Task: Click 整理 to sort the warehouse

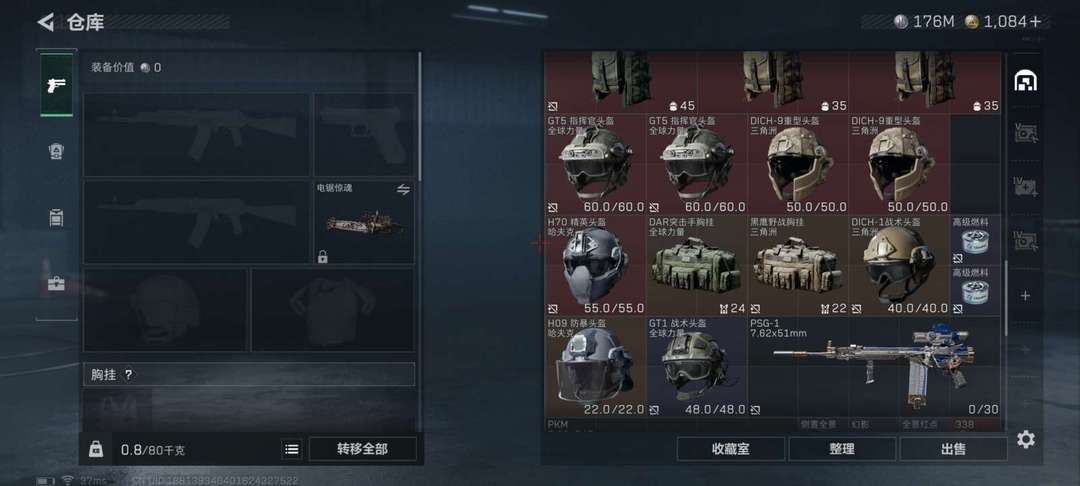Action: click(x=842, y=449)
